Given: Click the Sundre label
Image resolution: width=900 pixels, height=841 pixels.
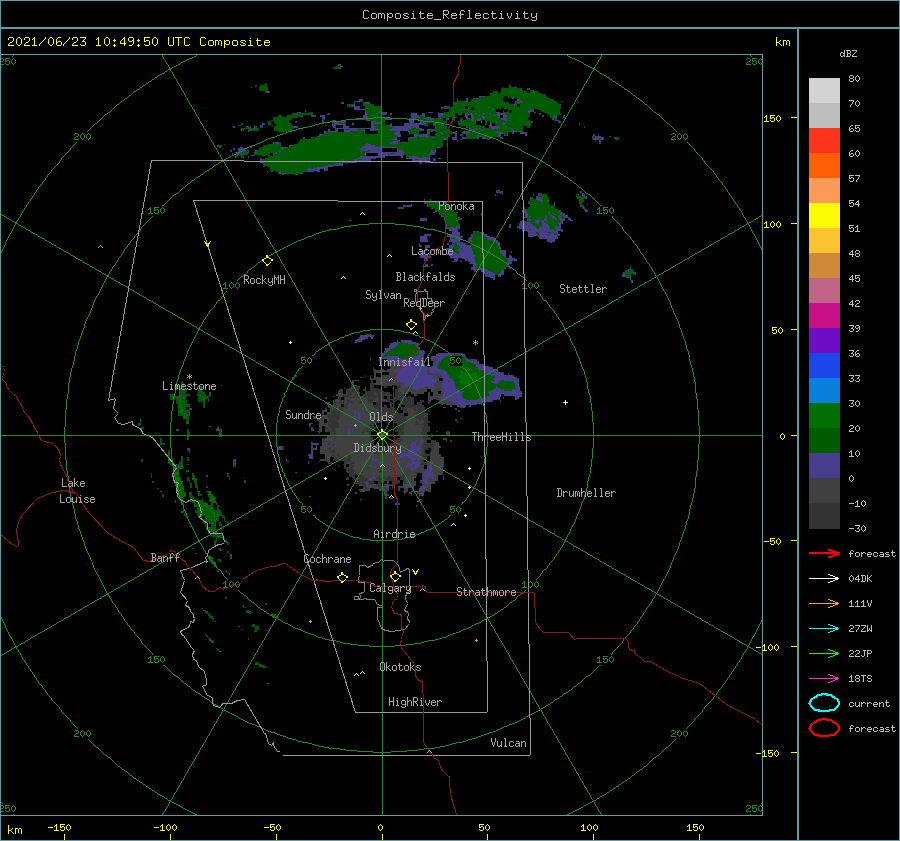Looking at the screenshot, I should point(303,415).
